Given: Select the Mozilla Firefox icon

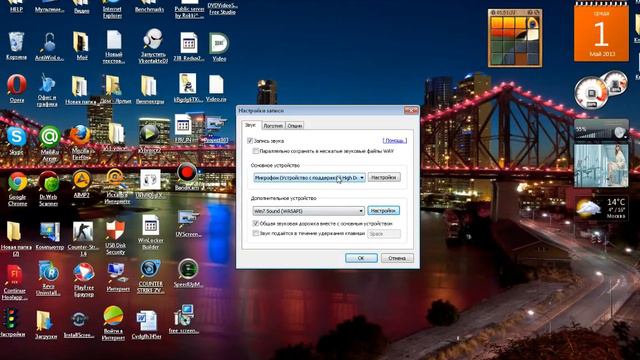Looking at the screenshot, I should [80, 142].
